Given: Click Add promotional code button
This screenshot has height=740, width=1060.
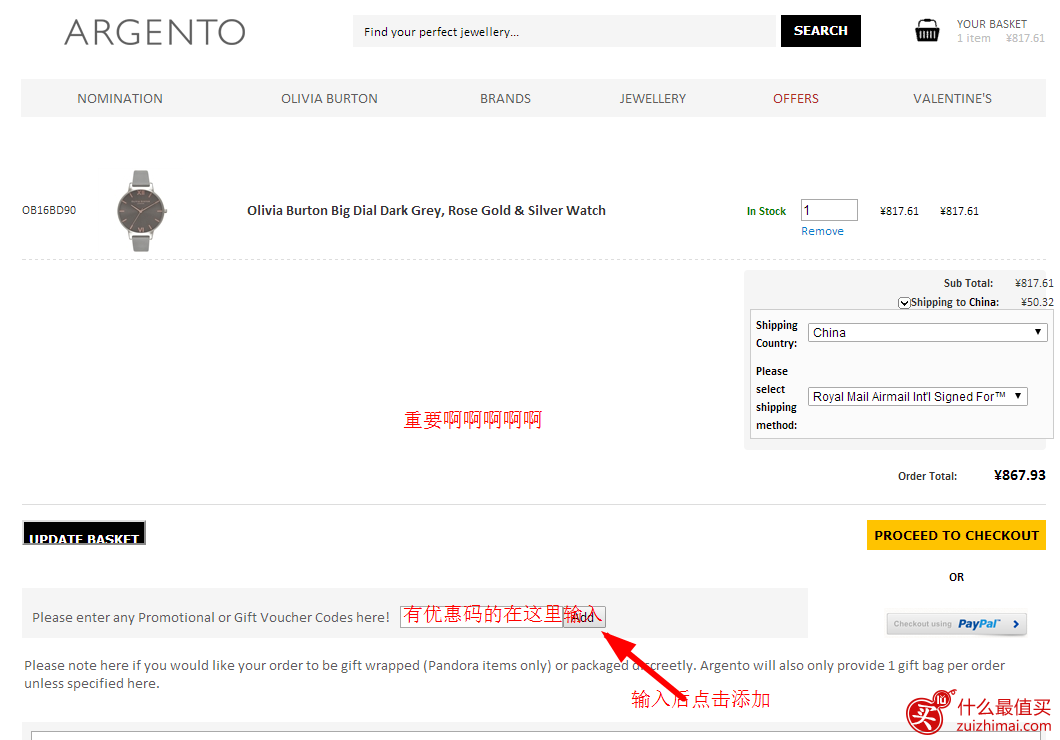Looking at the screenshot, I should [584, 617].
